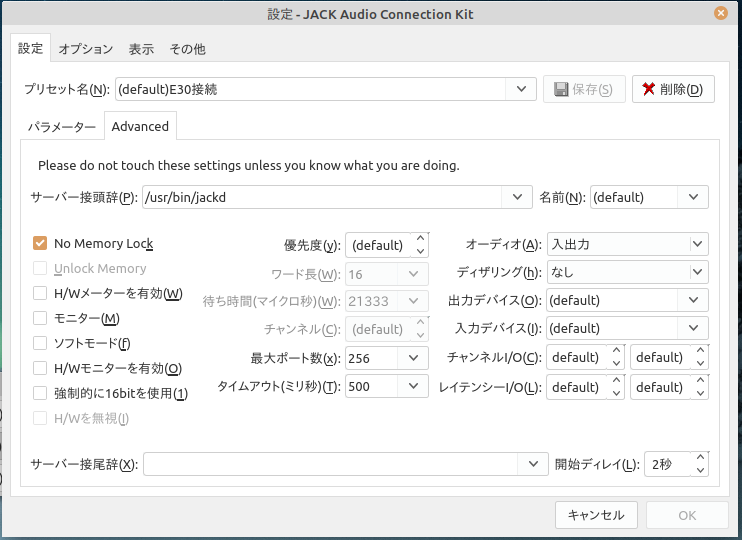Screen dimensions: 742x540
Task: Click the プリセット名 text field
Action: 310,89
